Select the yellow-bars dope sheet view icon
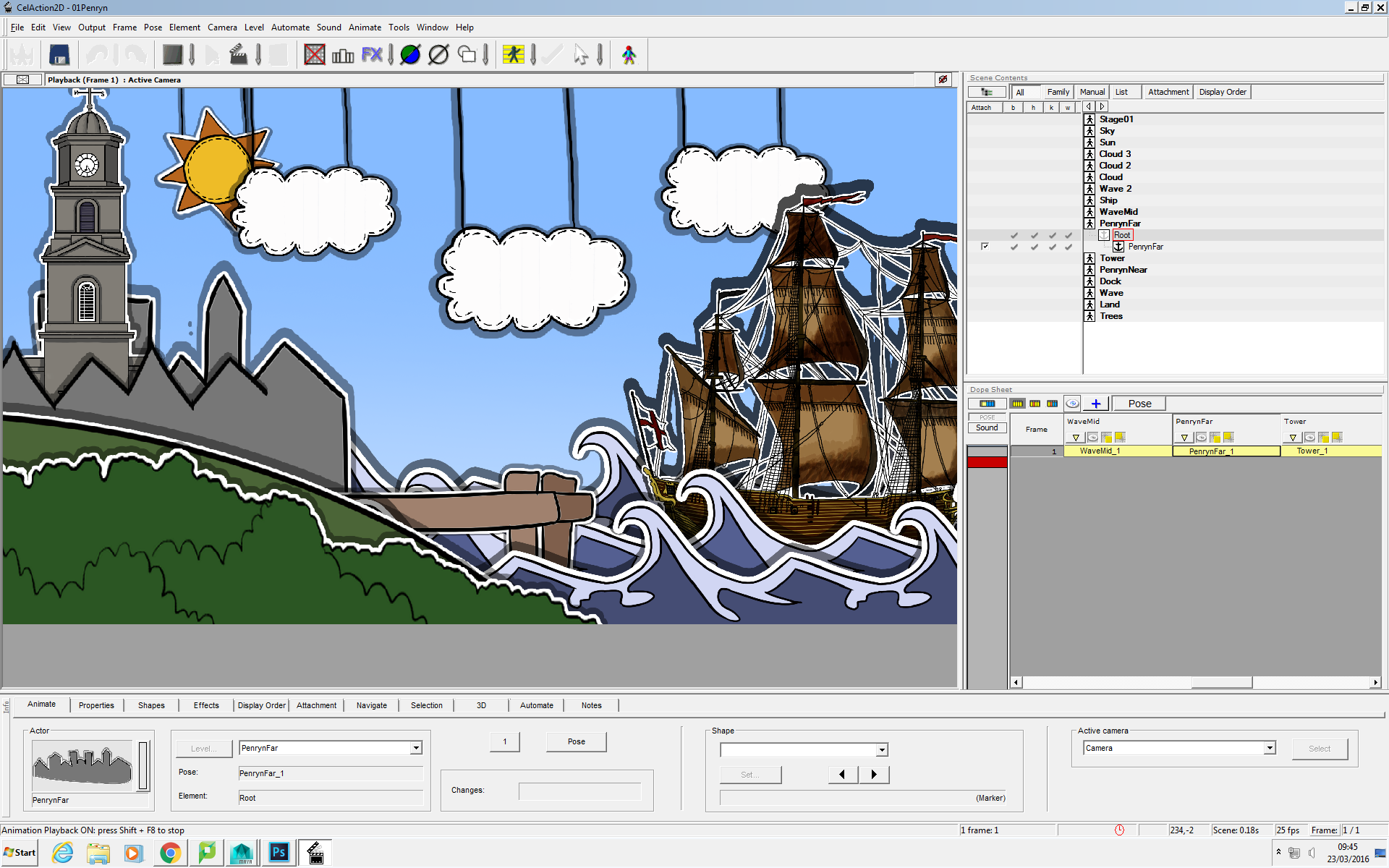Viewport: 1389px width, 868px height. (x=1018, y=404)
